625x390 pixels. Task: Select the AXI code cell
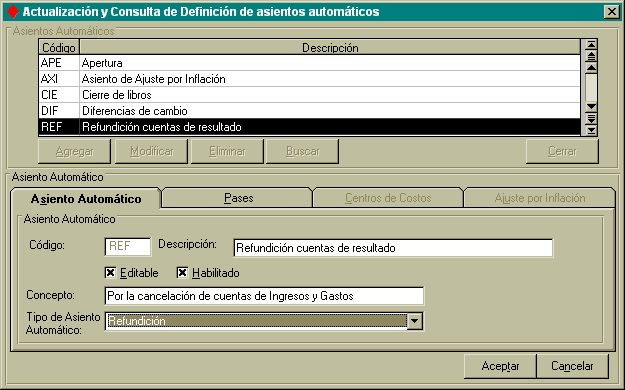(59, 79)
